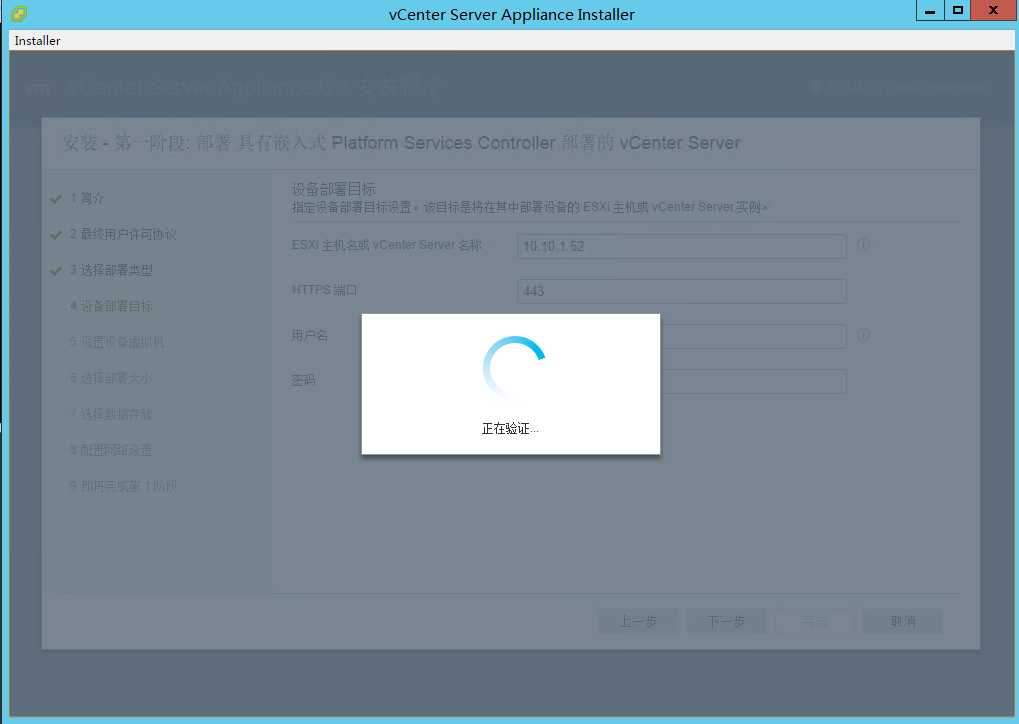This screenshot has width=1019, height=724.
Task: Click the 下一步 button
Action: [x=726, y=621]
